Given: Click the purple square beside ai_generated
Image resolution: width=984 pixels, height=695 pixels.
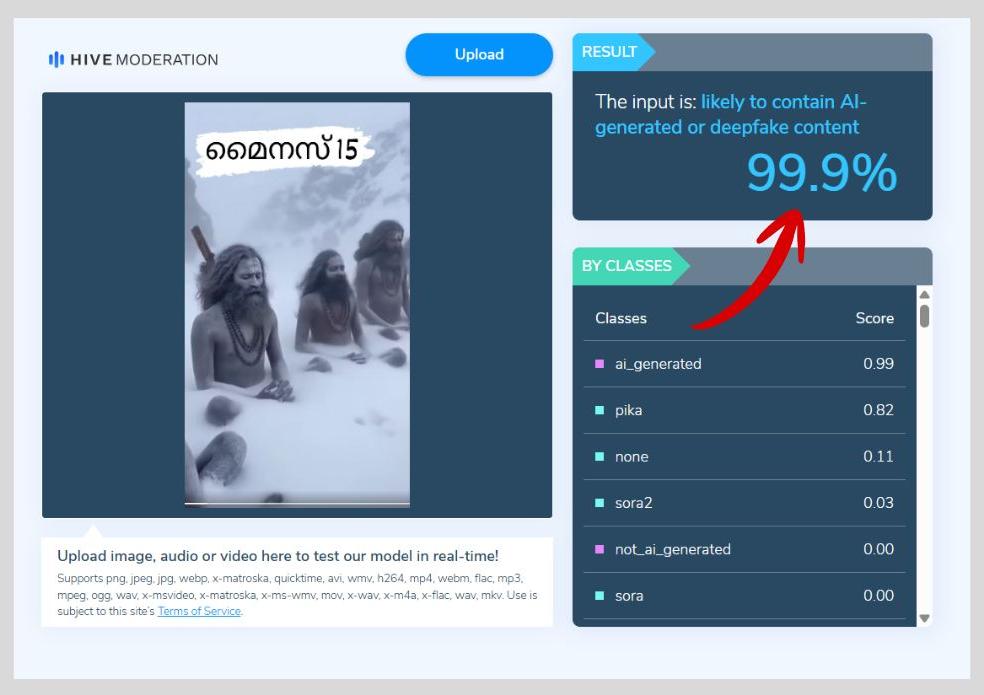Looking at the screenshot, I should 600,364.
